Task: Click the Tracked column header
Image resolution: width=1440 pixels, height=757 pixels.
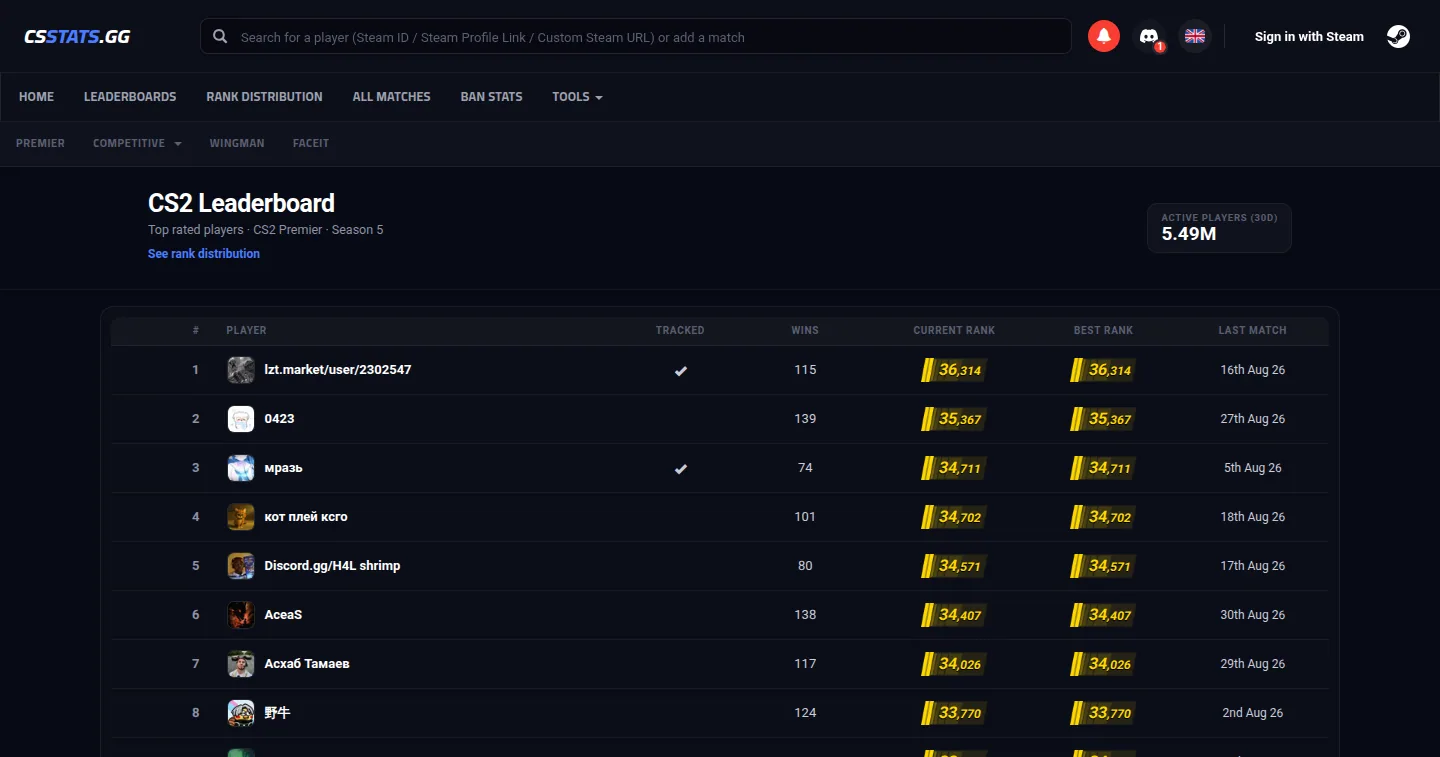Action: tap(680, 330)
